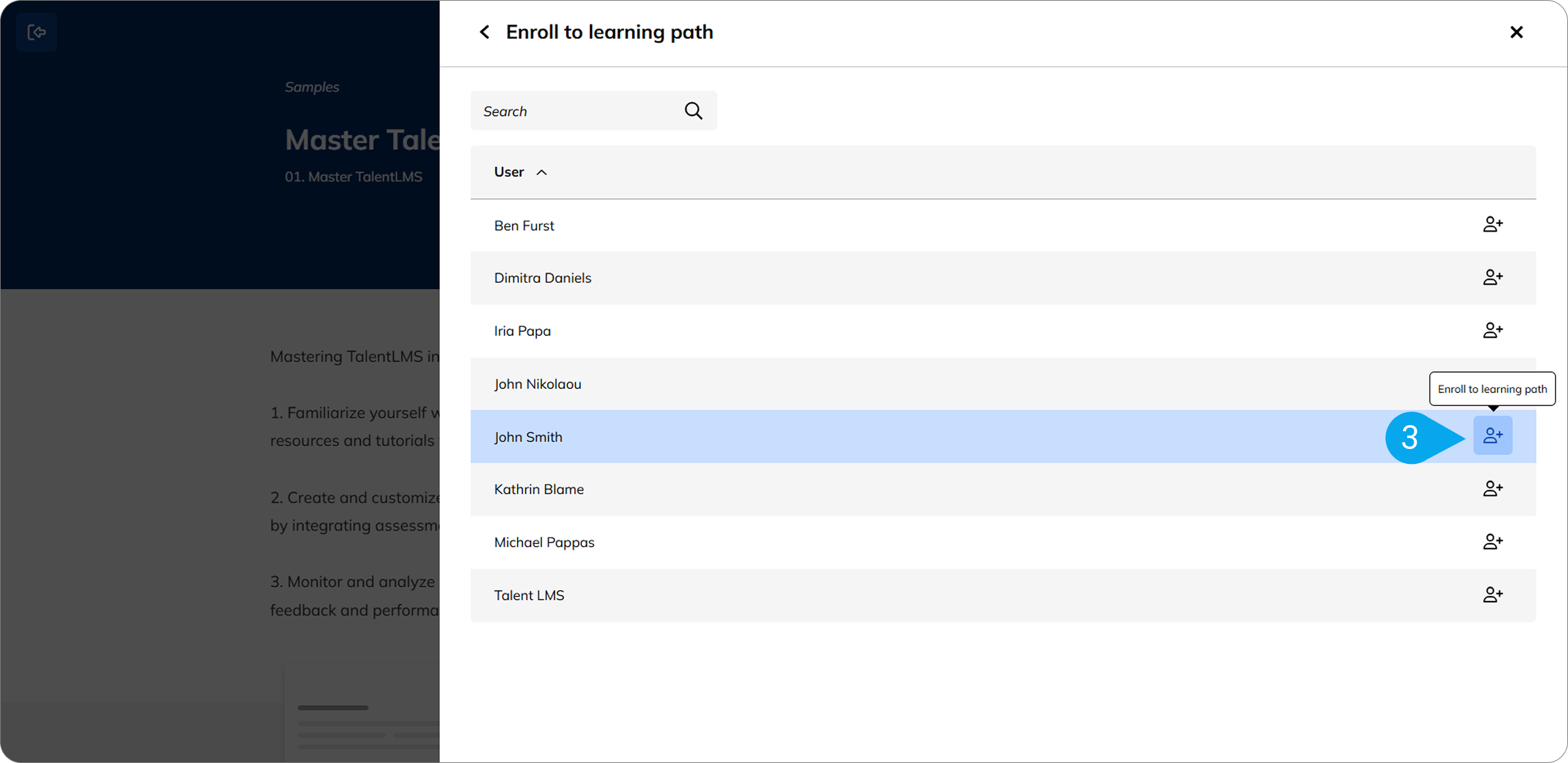Click enroll icon for Ben Furst
Viewport: 1568px width, 763px height.
1492,225
